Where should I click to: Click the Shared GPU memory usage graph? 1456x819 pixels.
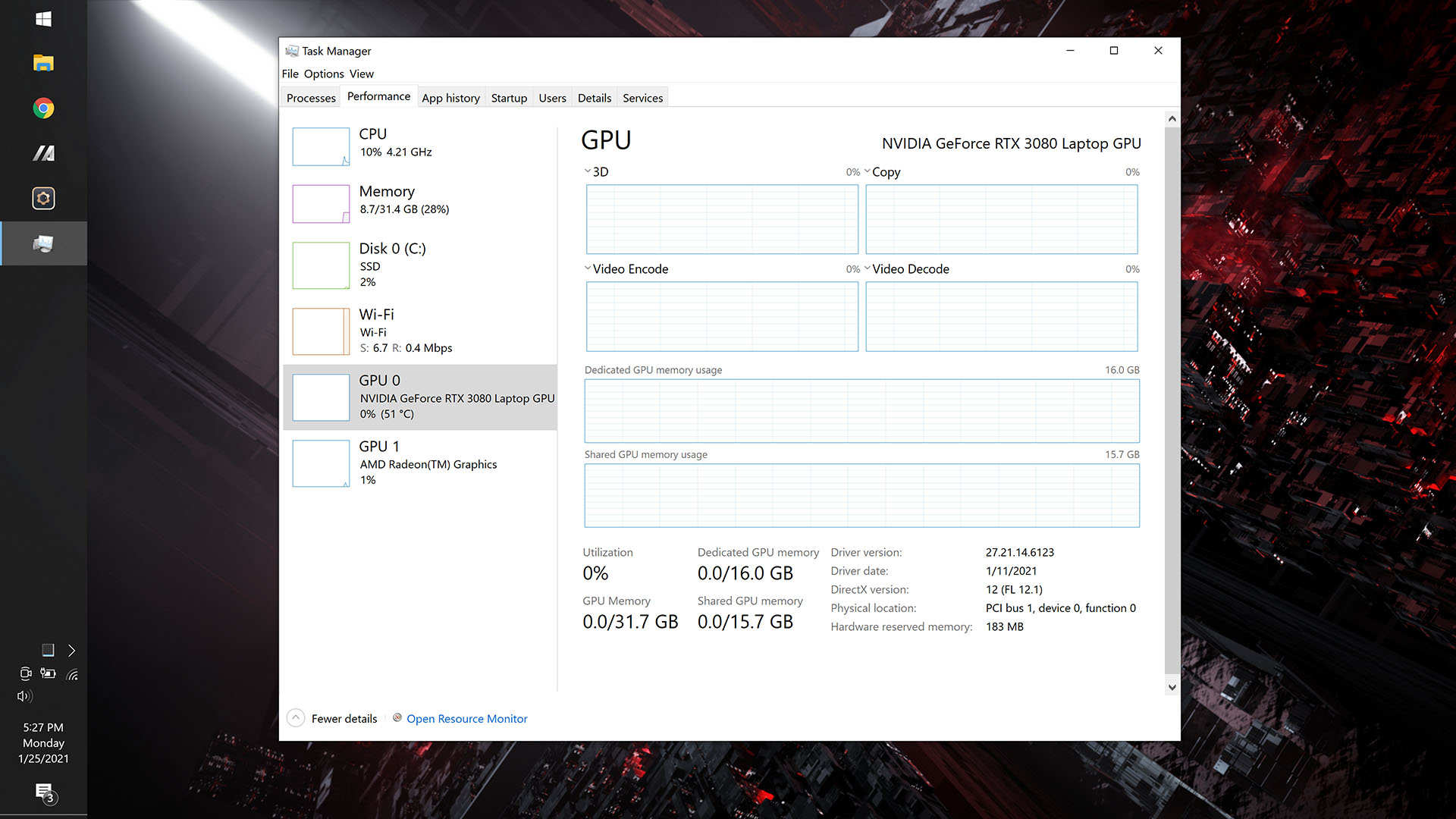tap(861, 495)
